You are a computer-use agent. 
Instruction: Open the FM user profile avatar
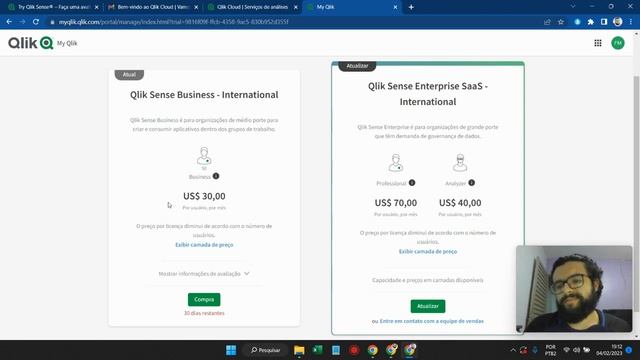pyautogui.click(x=618, y=43)
